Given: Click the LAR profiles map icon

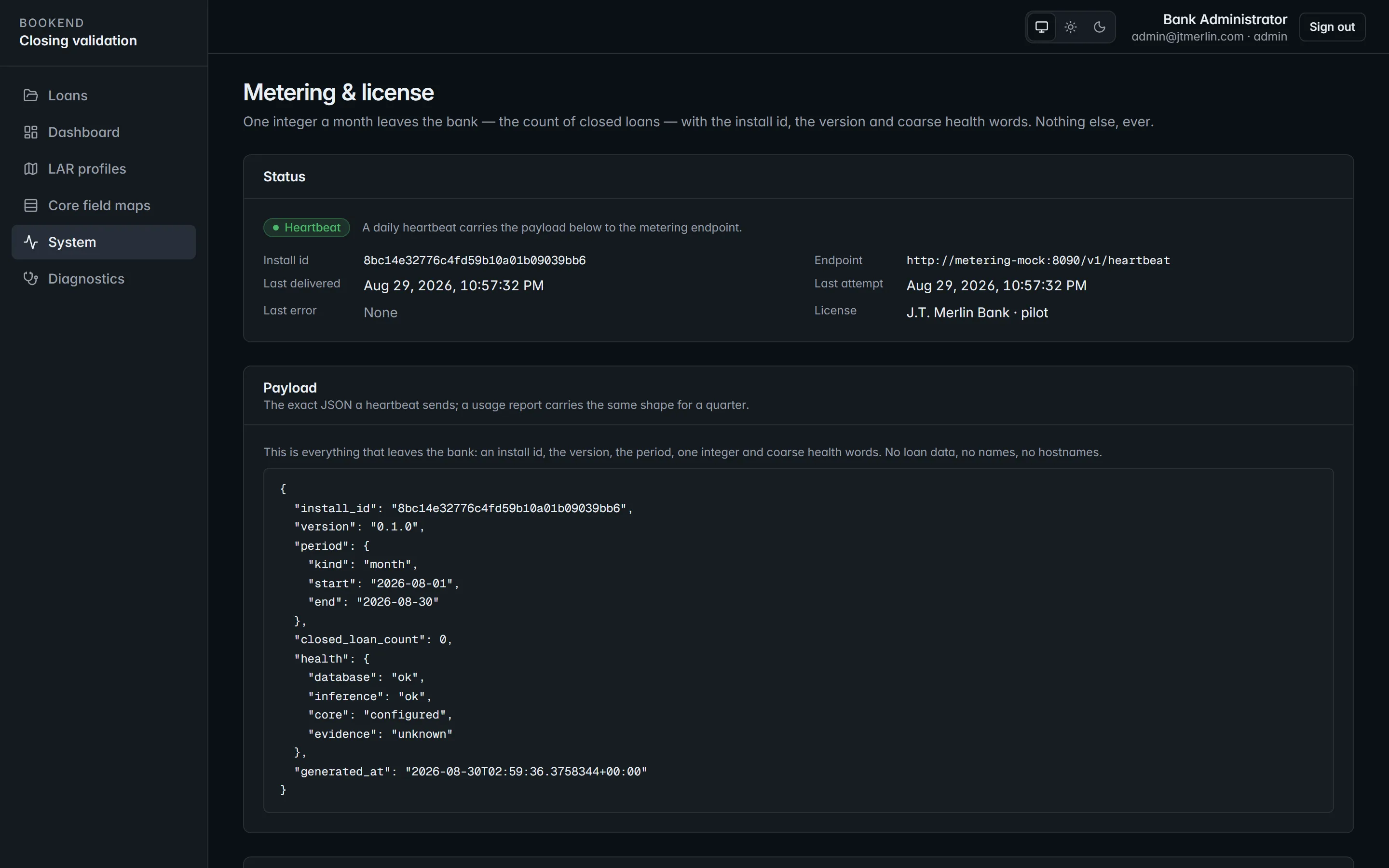Looking at the screenshot, I should click(x=30, y=169).
